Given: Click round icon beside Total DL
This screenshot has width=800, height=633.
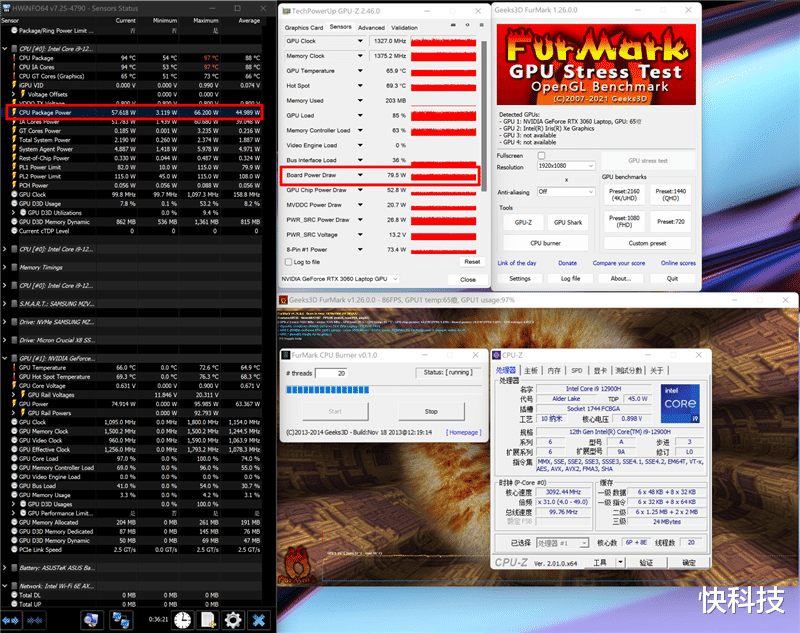Looking at the screenshot, I should 14,595.
